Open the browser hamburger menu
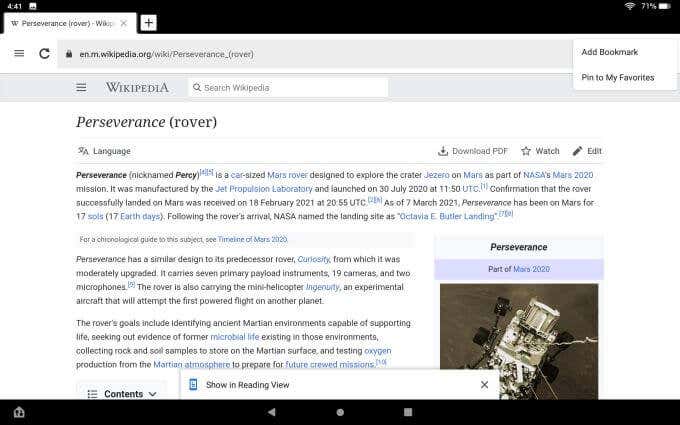Screen dimensions: 680x425 tap(19, 53)
